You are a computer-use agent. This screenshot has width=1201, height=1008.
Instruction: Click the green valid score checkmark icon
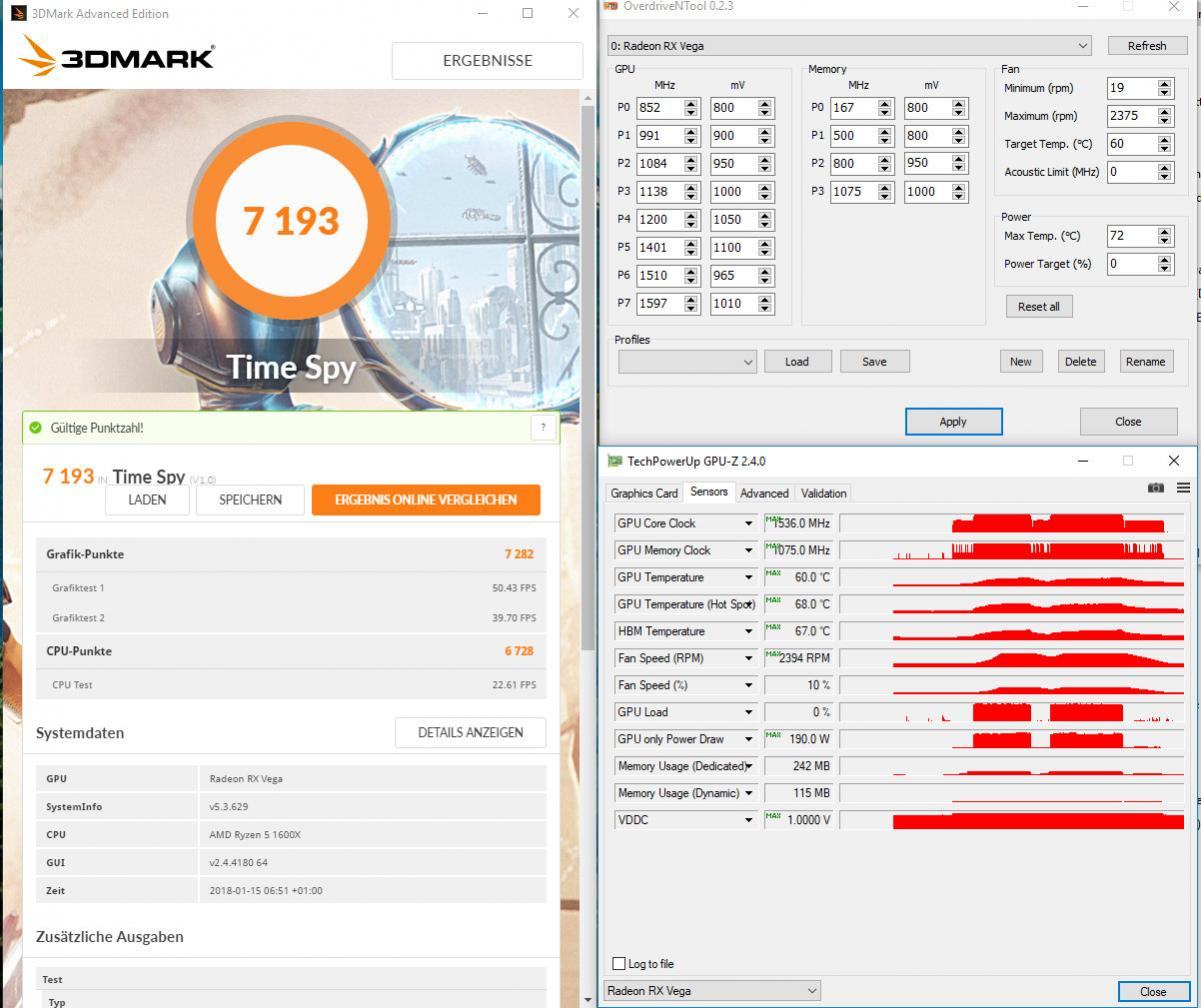pos(36,428)
